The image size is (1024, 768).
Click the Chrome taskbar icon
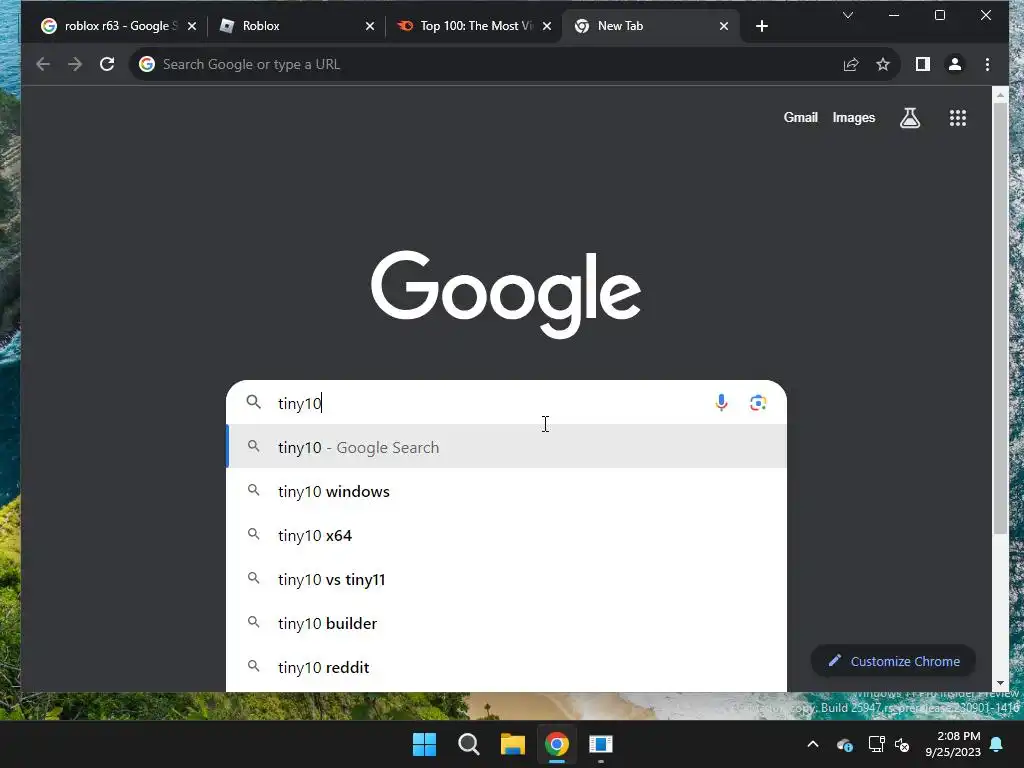(557, 744)
